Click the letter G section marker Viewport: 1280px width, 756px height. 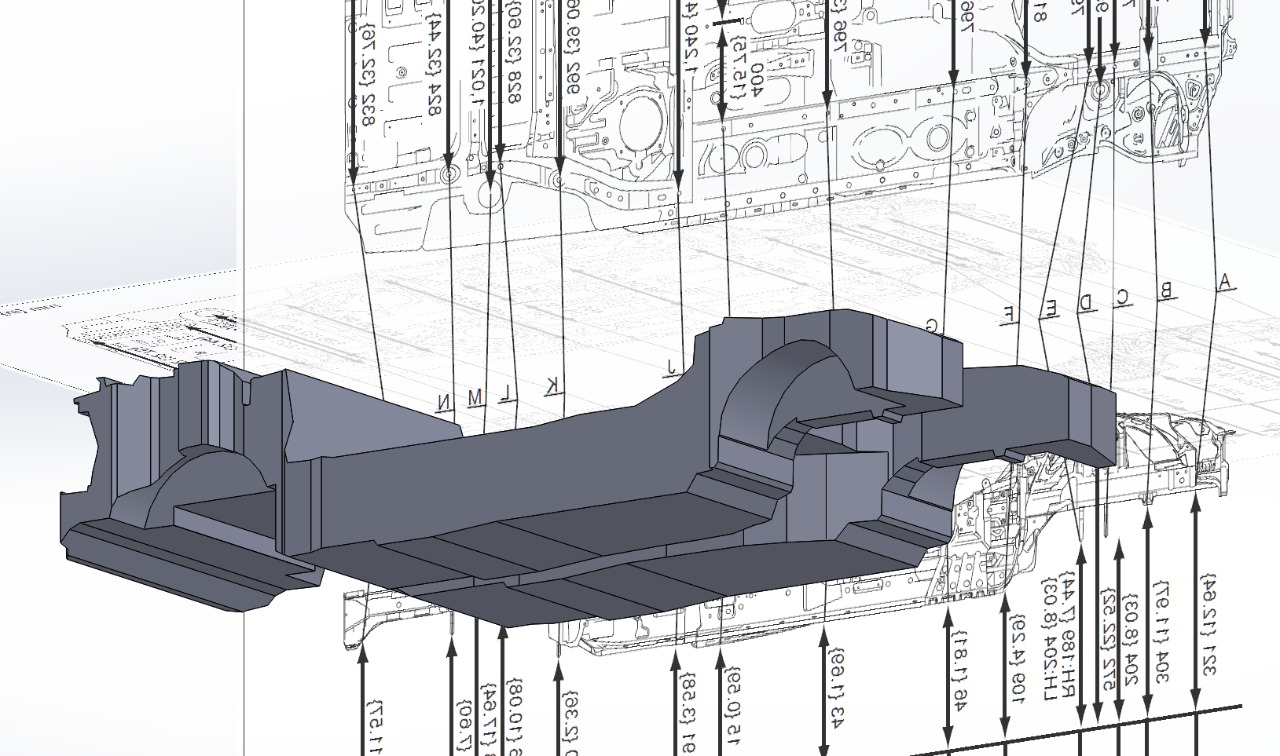(x=932, y=326)
